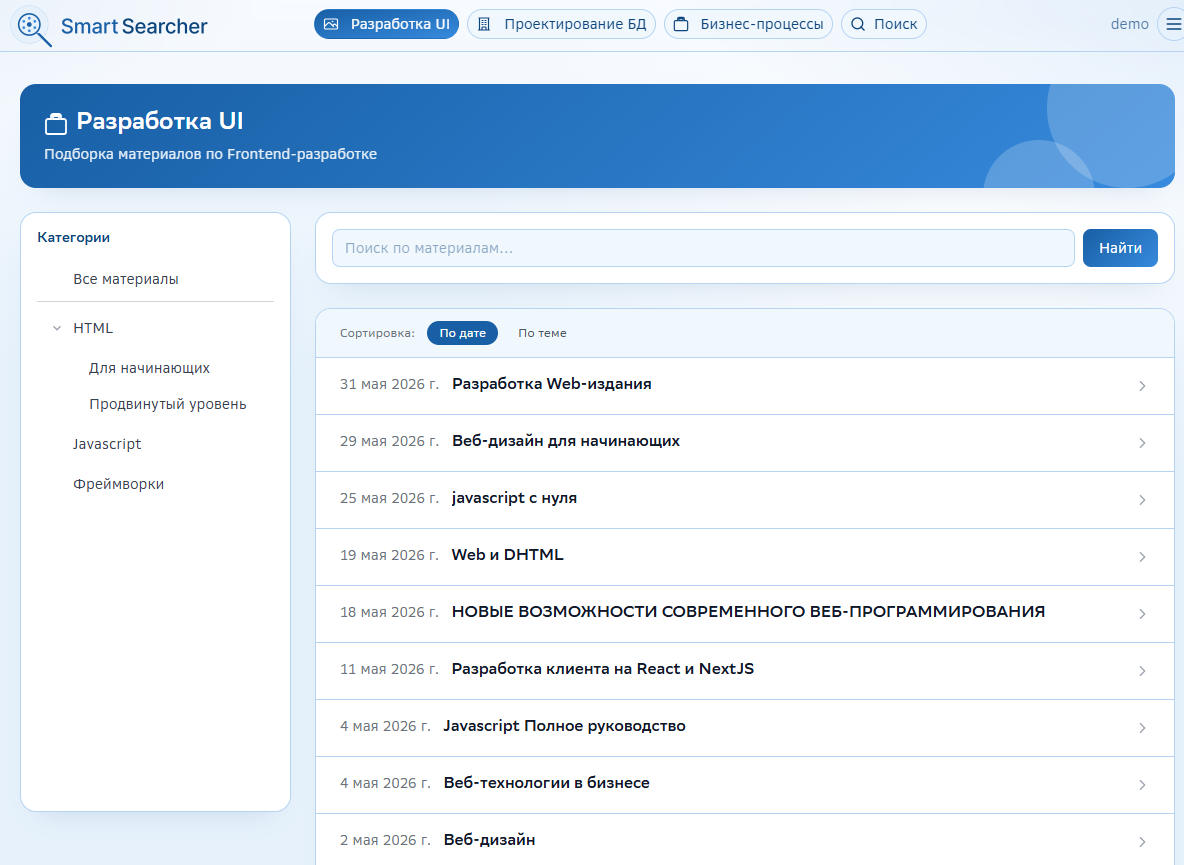1184x865 pixels.
Task: Open Javascript Полное руководство material
Action: [564, 726]
